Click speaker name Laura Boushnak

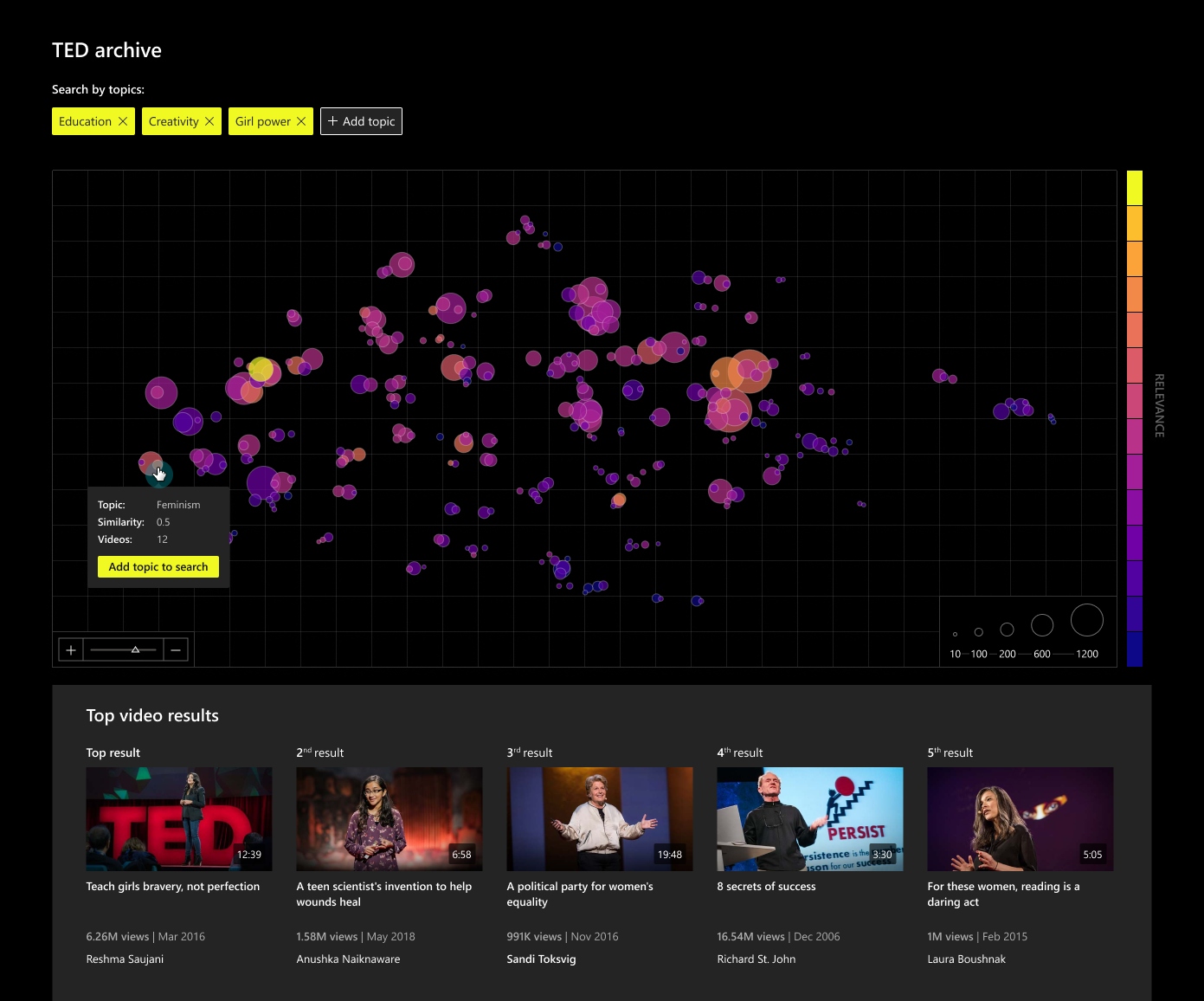click(x=967, y=959)
